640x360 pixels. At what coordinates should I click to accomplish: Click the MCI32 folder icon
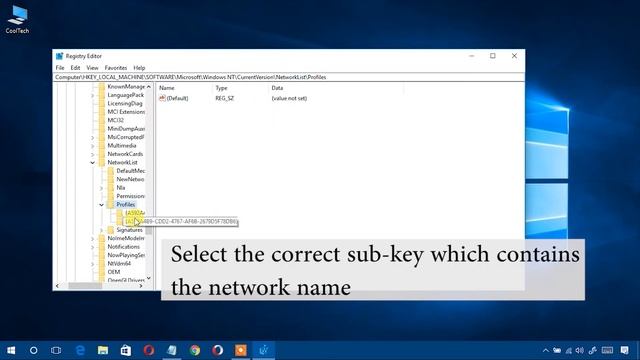pos(102,120)
